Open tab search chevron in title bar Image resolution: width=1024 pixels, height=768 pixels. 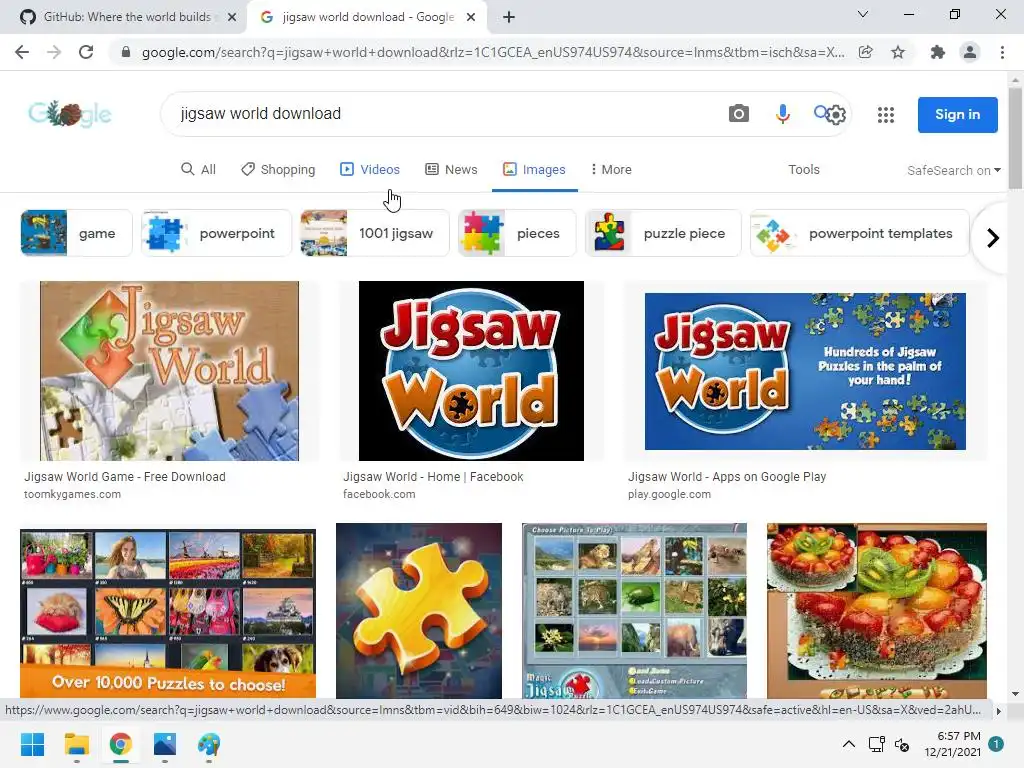click(x=863, y=14)
